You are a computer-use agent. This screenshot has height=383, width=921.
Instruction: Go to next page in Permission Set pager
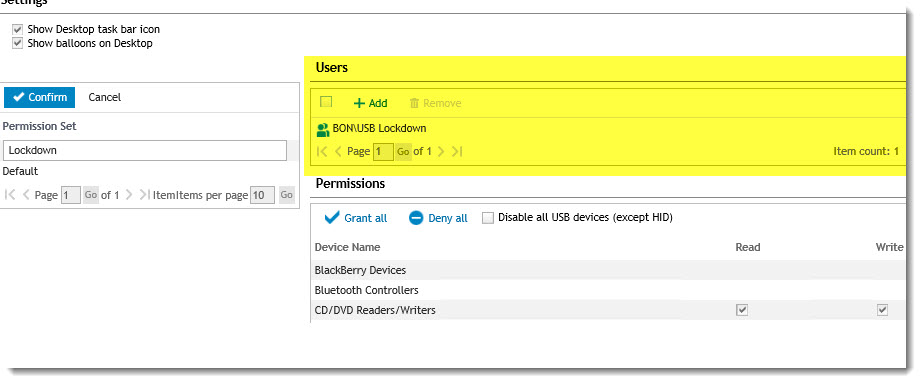(x=129, y=195)
